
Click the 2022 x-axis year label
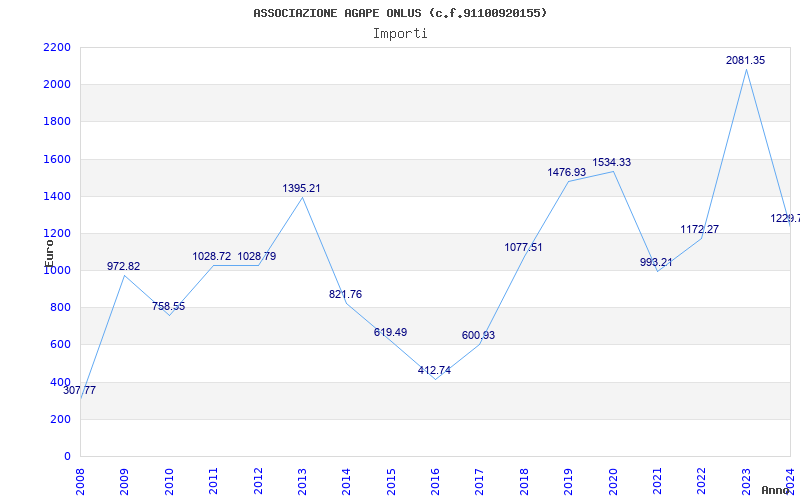[701, 481]
